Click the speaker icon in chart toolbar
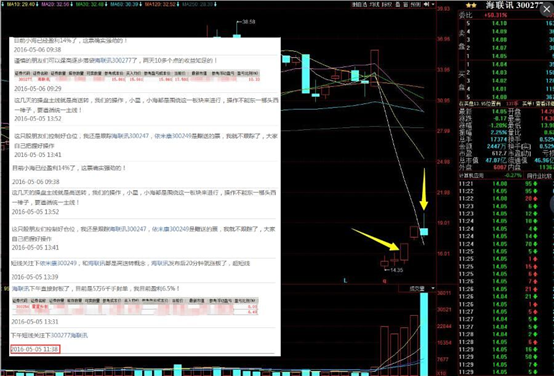 [x=426, y=5]
